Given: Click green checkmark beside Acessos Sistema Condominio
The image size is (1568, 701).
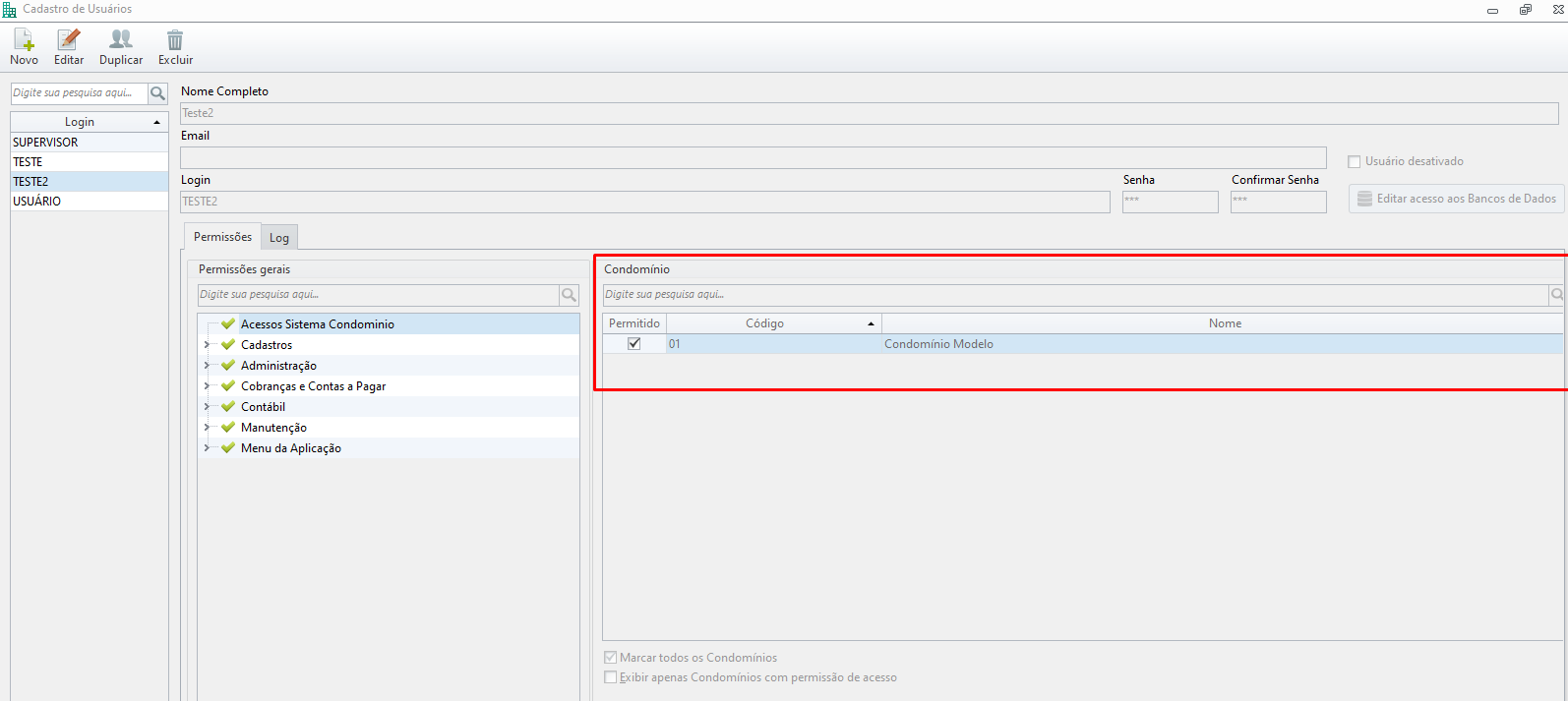Looking at the screenshot, I should [x=228, y=323].
